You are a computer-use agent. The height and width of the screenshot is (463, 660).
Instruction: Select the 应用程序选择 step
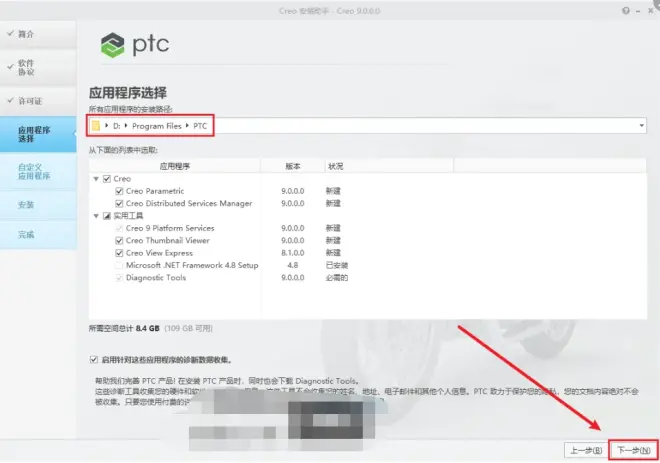[38, 134]
